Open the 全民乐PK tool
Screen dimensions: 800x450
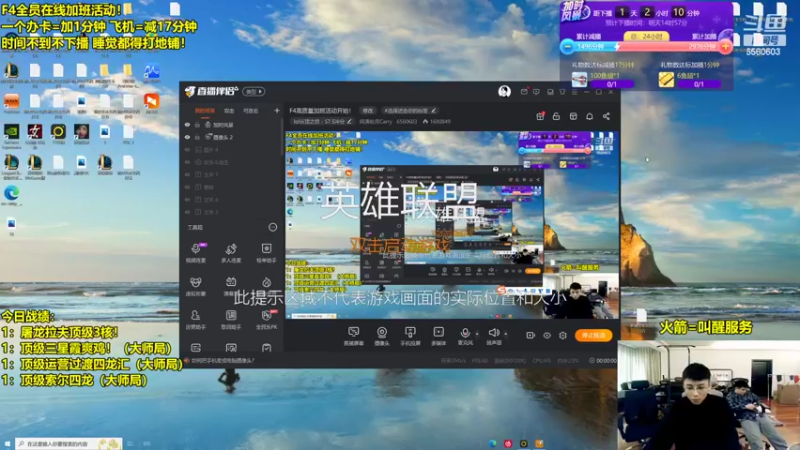tap(266, 319)
